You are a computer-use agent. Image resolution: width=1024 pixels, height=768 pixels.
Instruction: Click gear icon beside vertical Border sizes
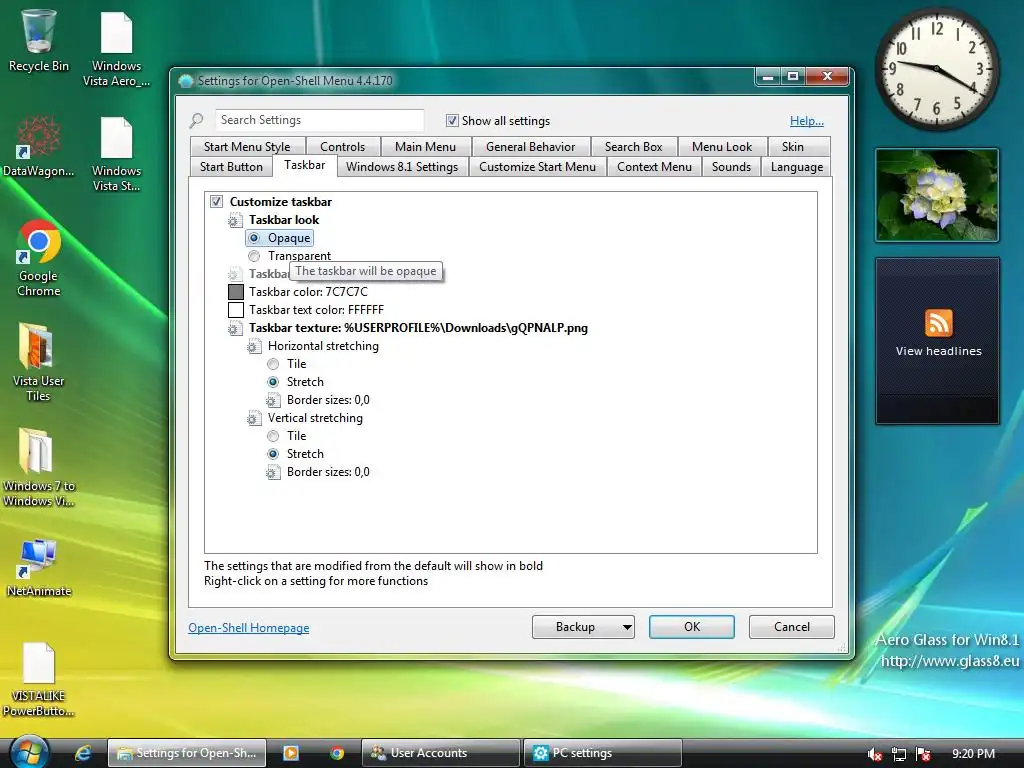coord(273,472)
